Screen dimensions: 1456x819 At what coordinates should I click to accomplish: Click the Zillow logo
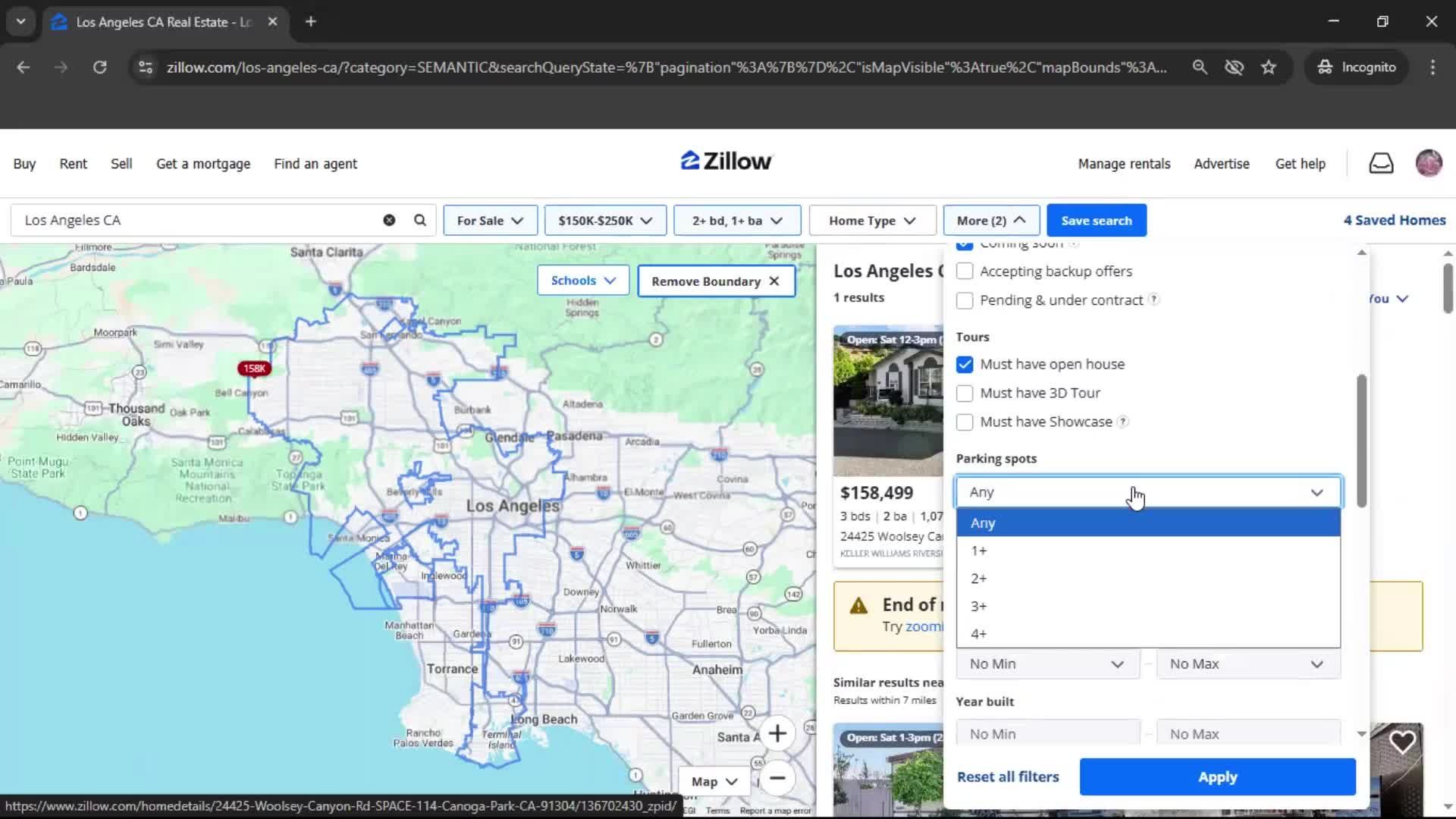pos(725,161)
